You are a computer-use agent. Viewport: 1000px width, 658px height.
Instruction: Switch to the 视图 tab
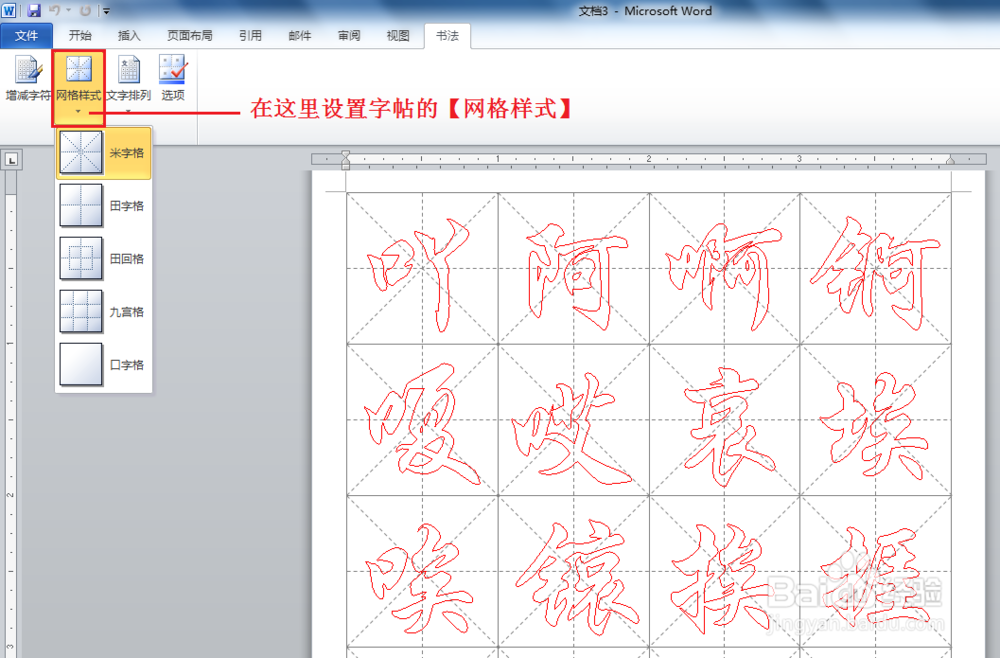coord(397,35)
